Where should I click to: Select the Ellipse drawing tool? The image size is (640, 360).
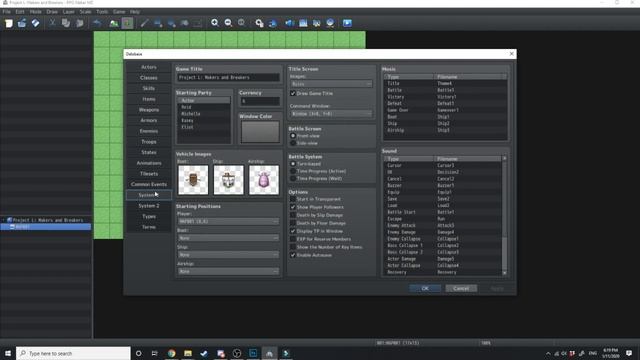[171, 23]
